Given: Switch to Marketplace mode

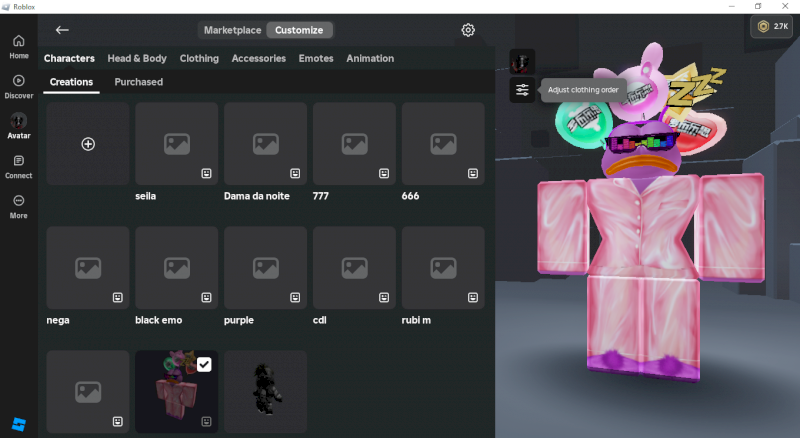Looking at the screenshot, I should (x=231, y=30).
